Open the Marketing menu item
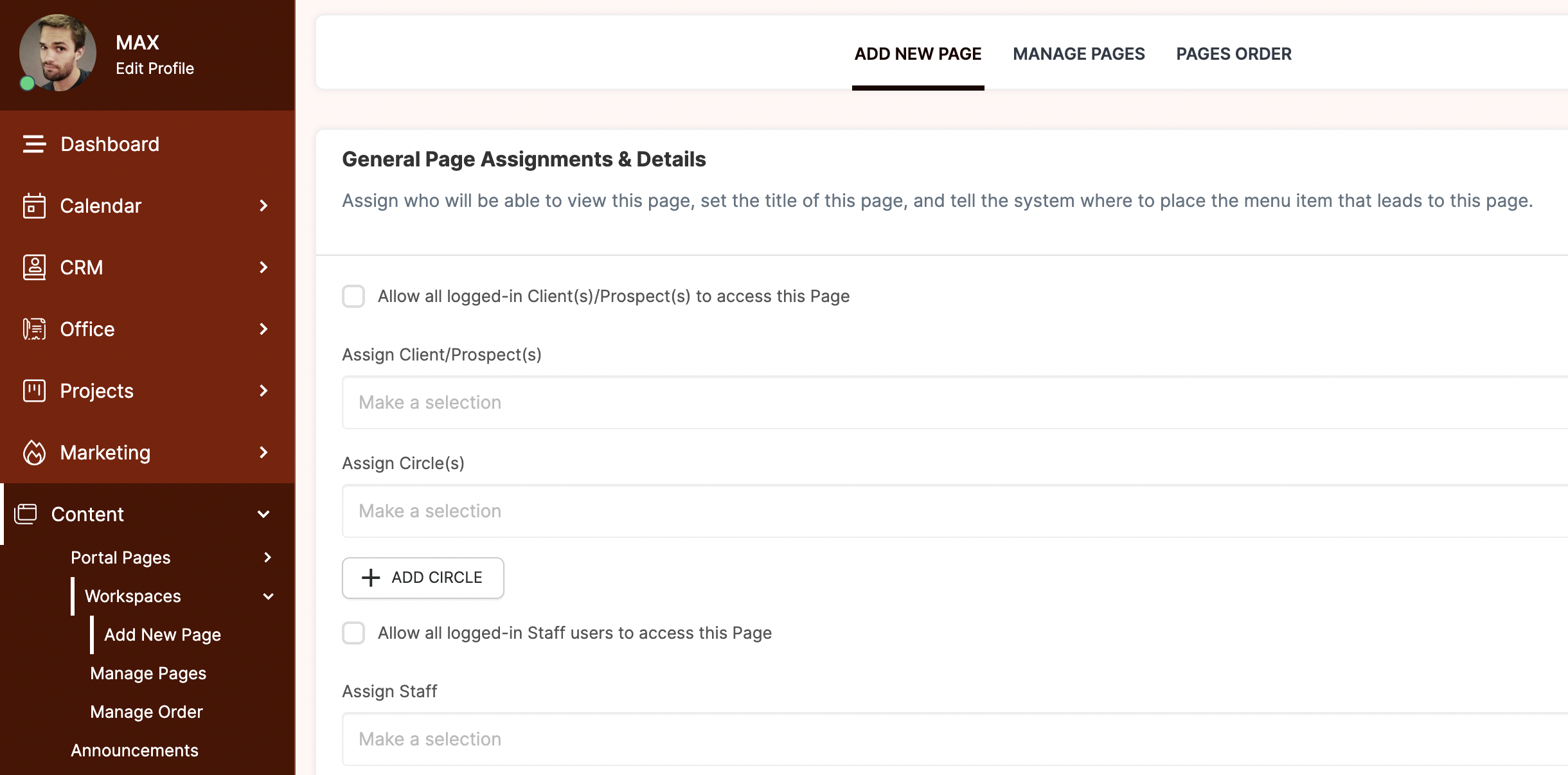 point(147,452)
